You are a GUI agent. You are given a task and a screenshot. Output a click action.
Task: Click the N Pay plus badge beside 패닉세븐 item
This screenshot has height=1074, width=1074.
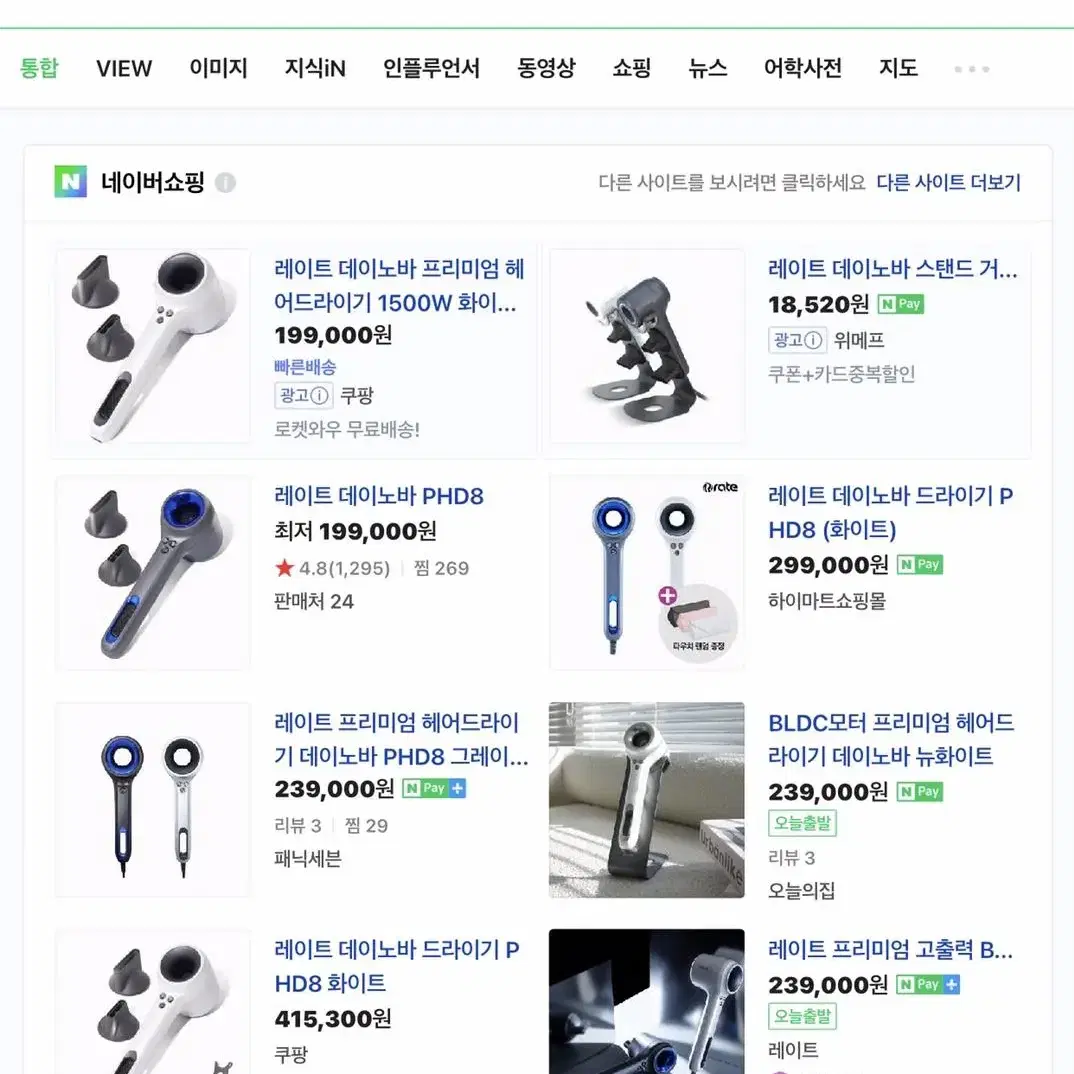(434, 788)
